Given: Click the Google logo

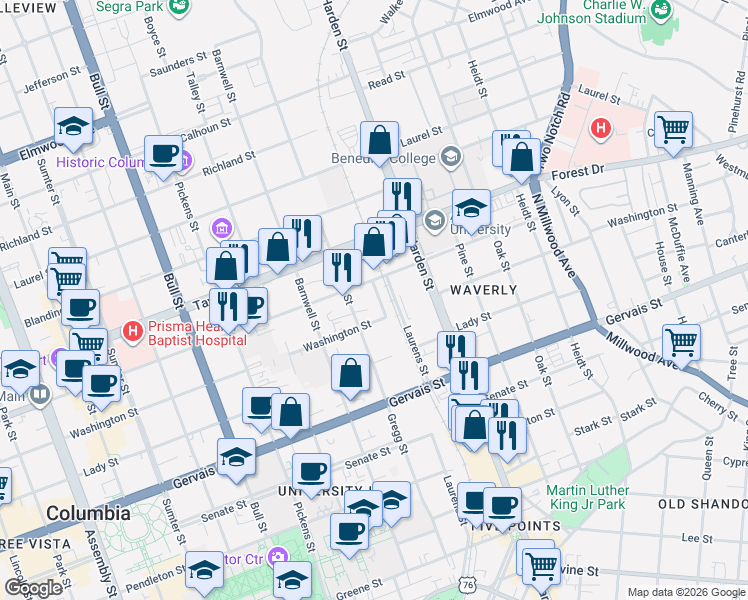Looking at the screenshot, I should click(x=33, y=588).
